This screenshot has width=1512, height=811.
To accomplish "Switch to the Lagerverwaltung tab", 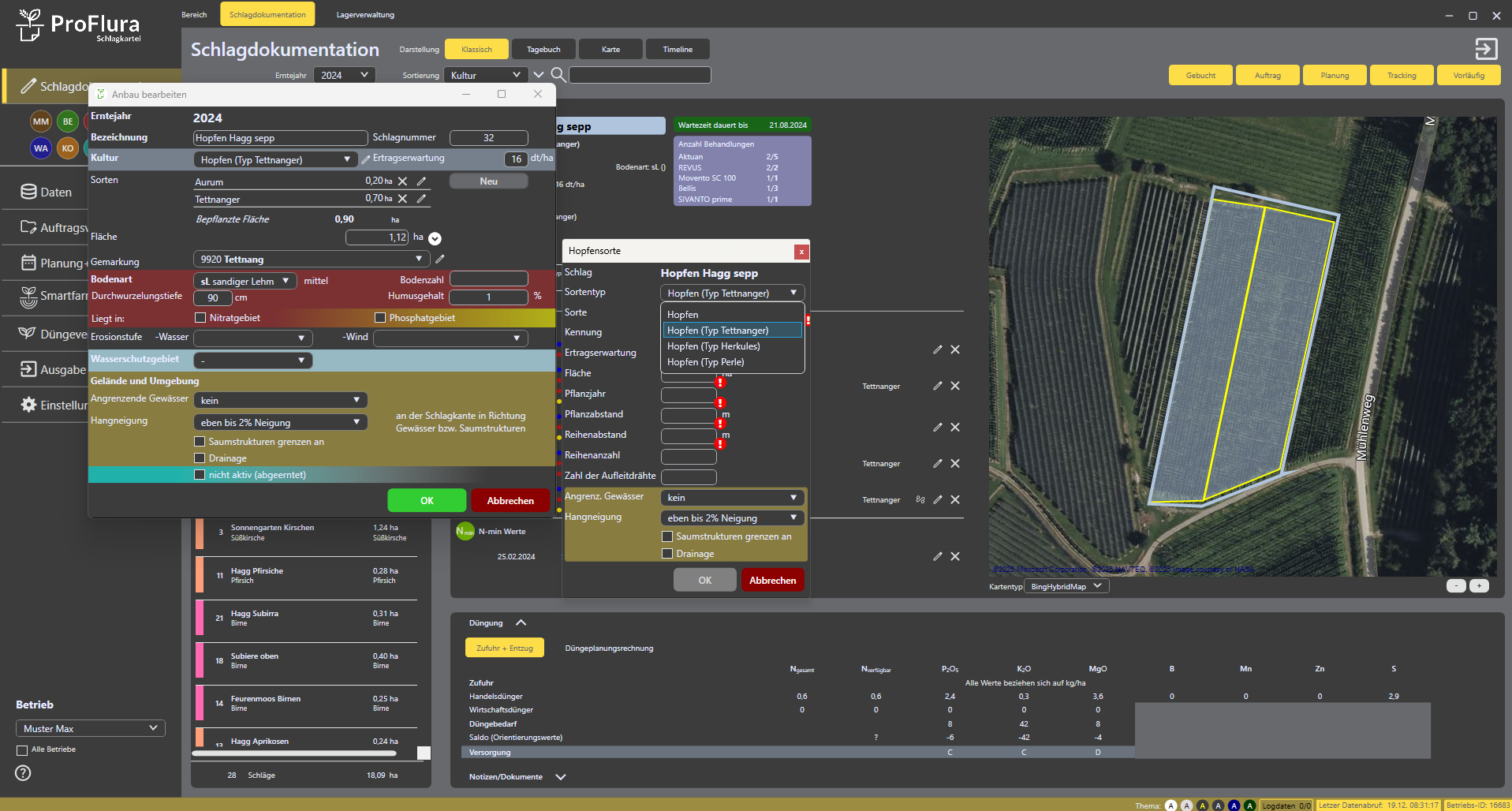I will 365,15.
